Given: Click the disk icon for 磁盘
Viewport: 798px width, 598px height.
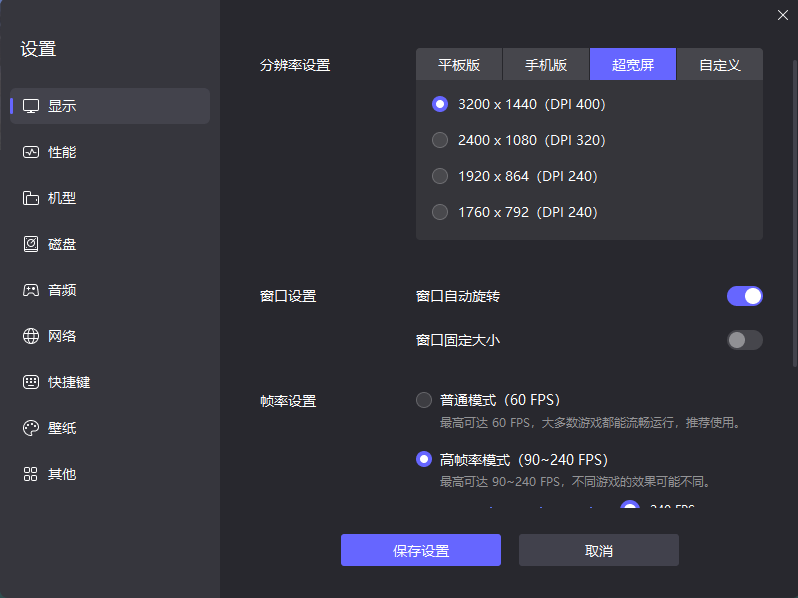Looking at the screenshot, I should pos(31,244).
